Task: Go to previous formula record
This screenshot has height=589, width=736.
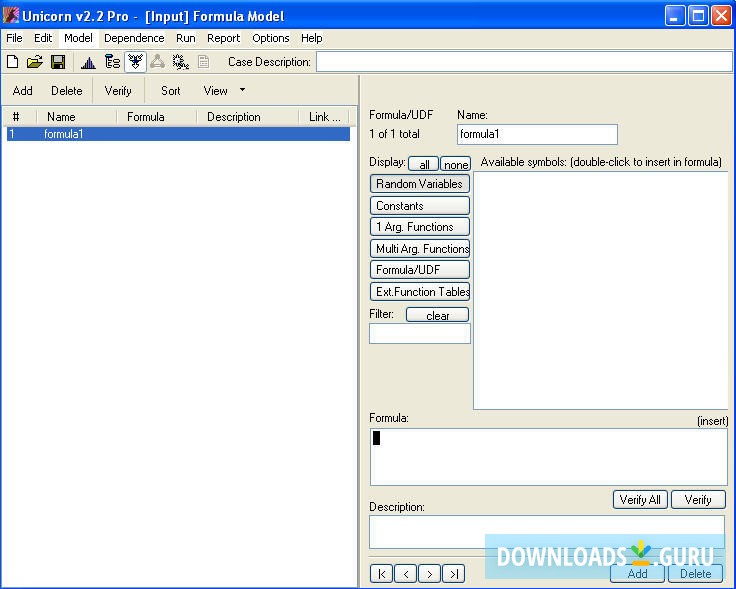Action: coord(406,574)
